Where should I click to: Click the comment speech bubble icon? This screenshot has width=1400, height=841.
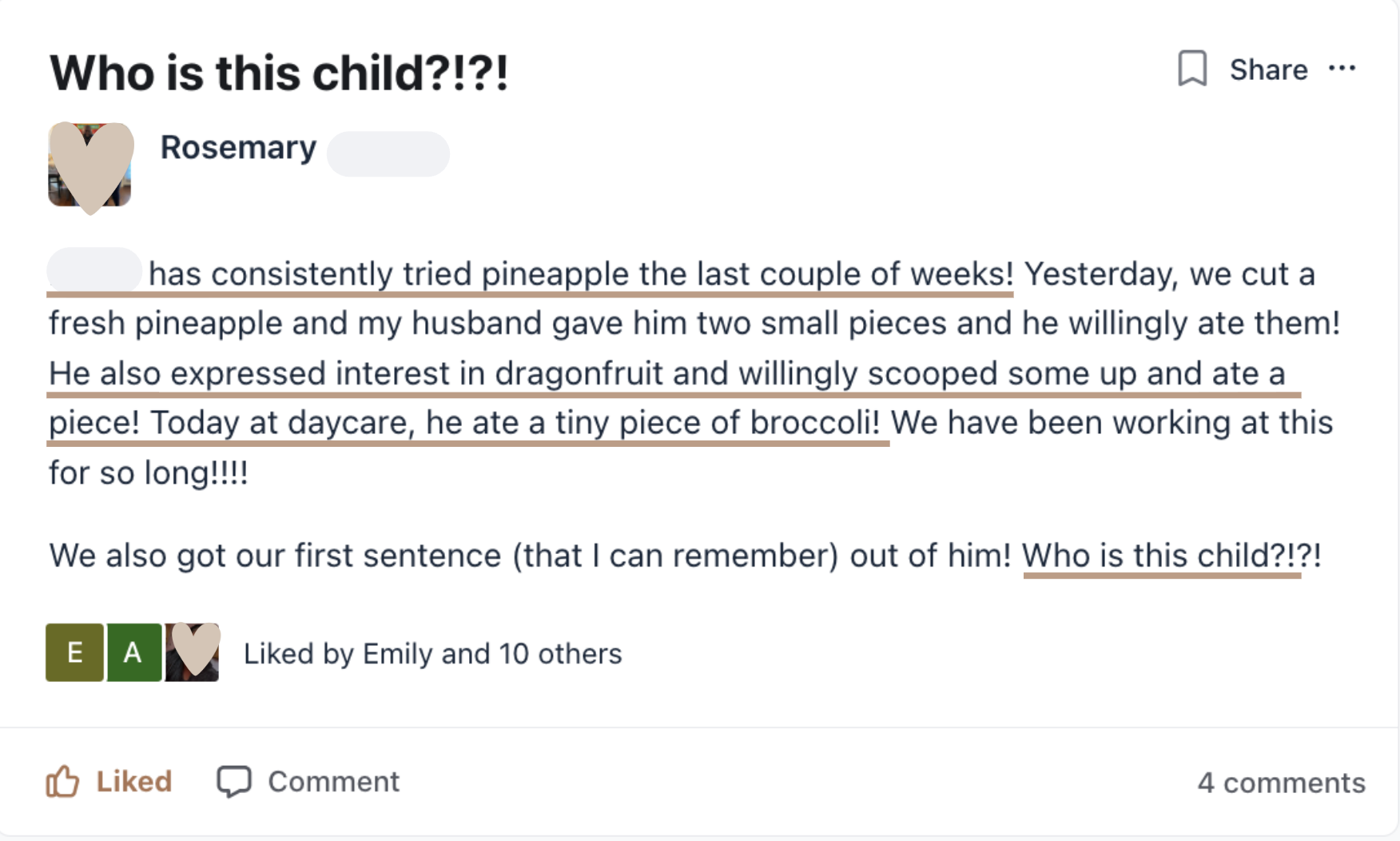(x=233, y=781)
